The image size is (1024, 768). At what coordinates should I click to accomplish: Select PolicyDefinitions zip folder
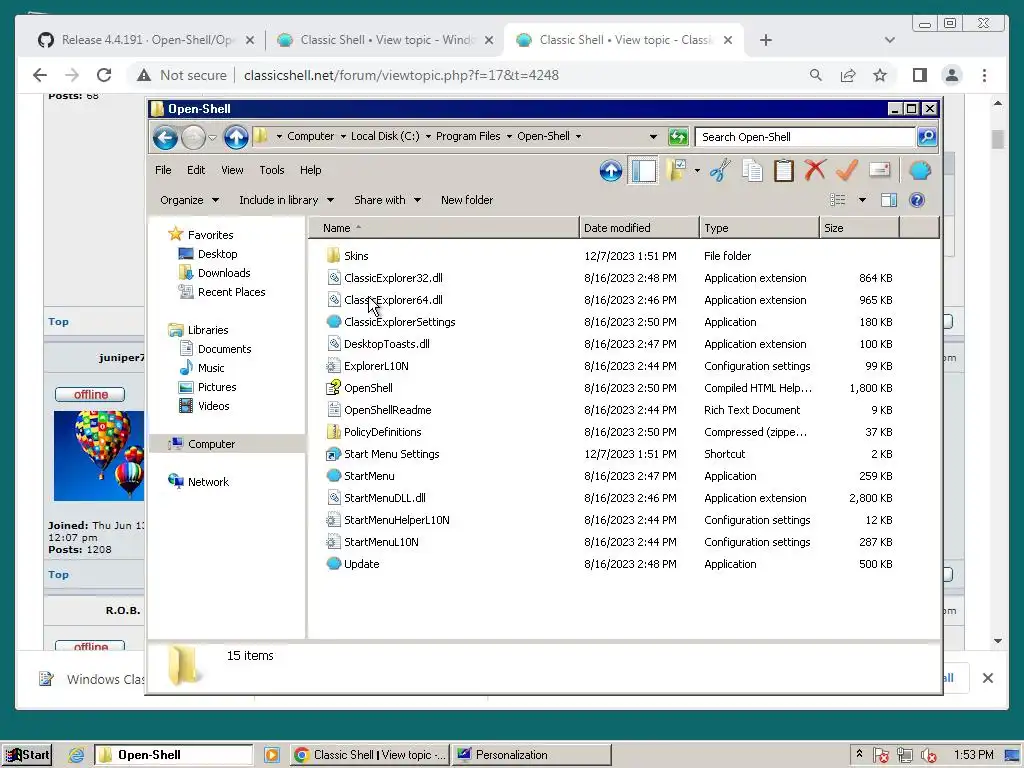tap(383, 432)
